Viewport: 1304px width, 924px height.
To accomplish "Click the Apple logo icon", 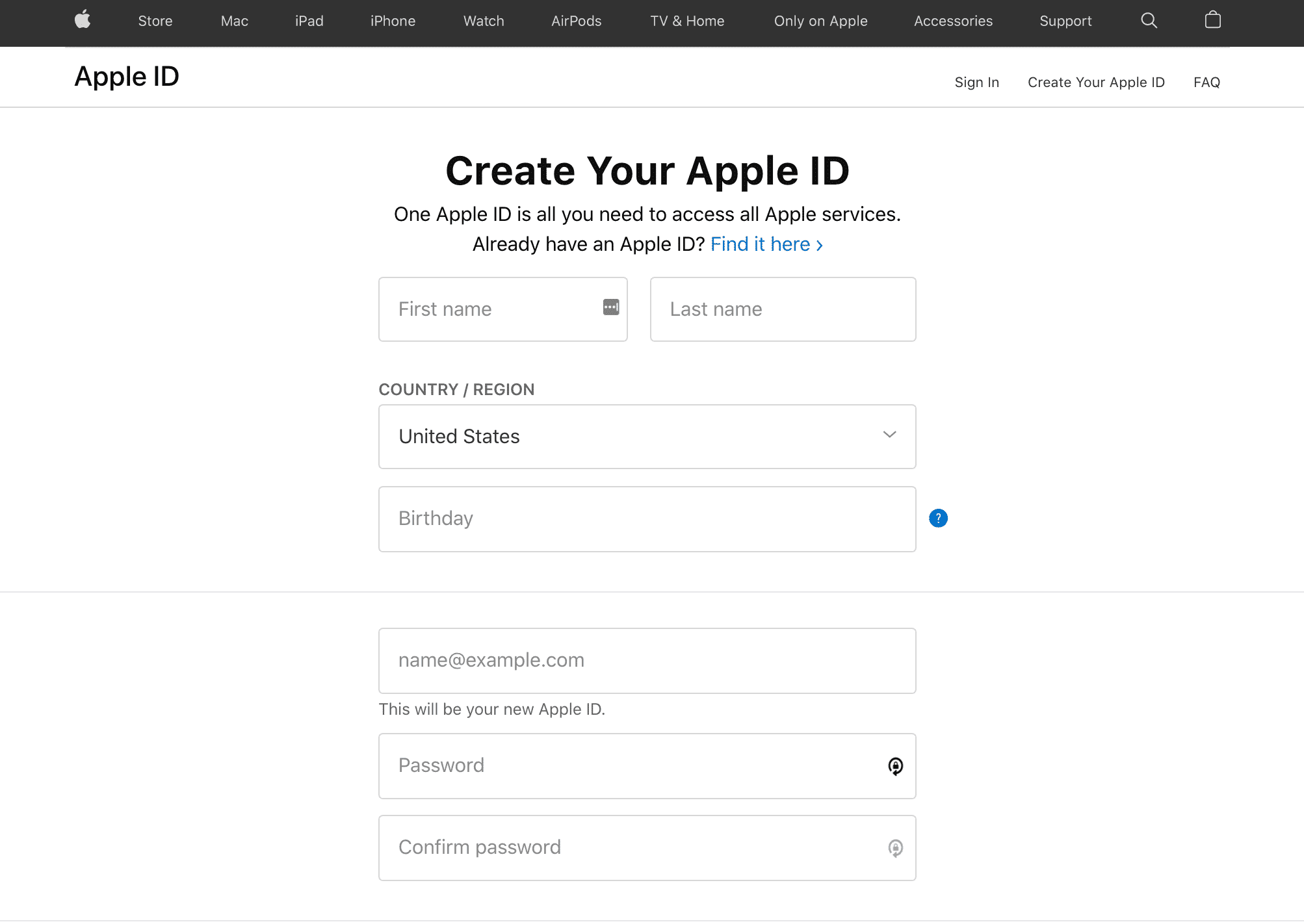I will pyautogui.click(x=83, y=20).
